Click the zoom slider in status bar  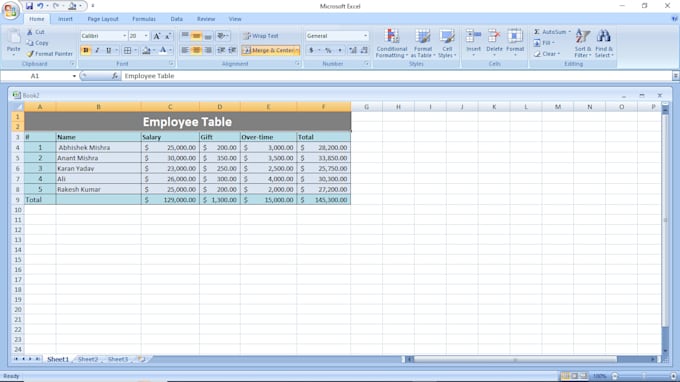pyautogui.click(x=644, y=376)
